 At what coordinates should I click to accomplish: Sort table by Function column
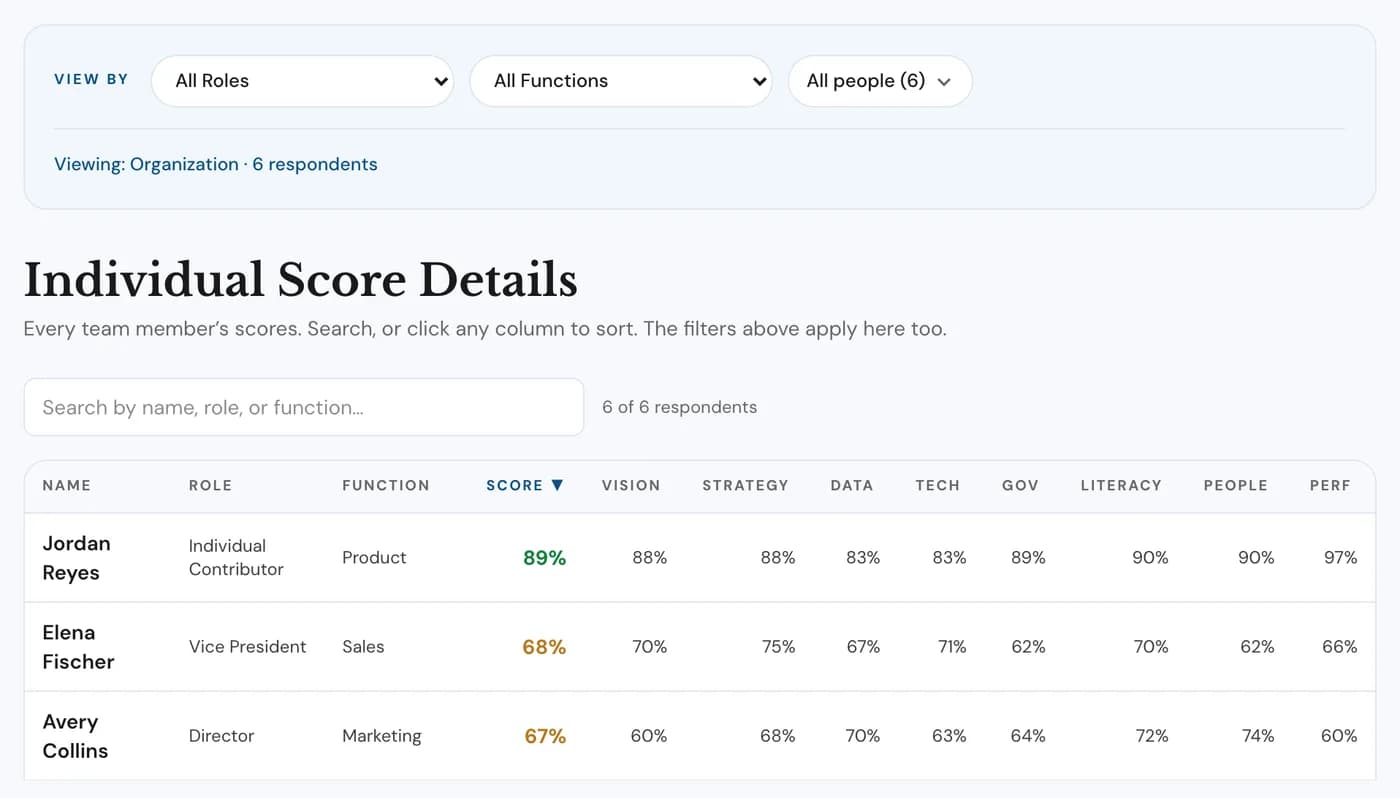[385, 485]
